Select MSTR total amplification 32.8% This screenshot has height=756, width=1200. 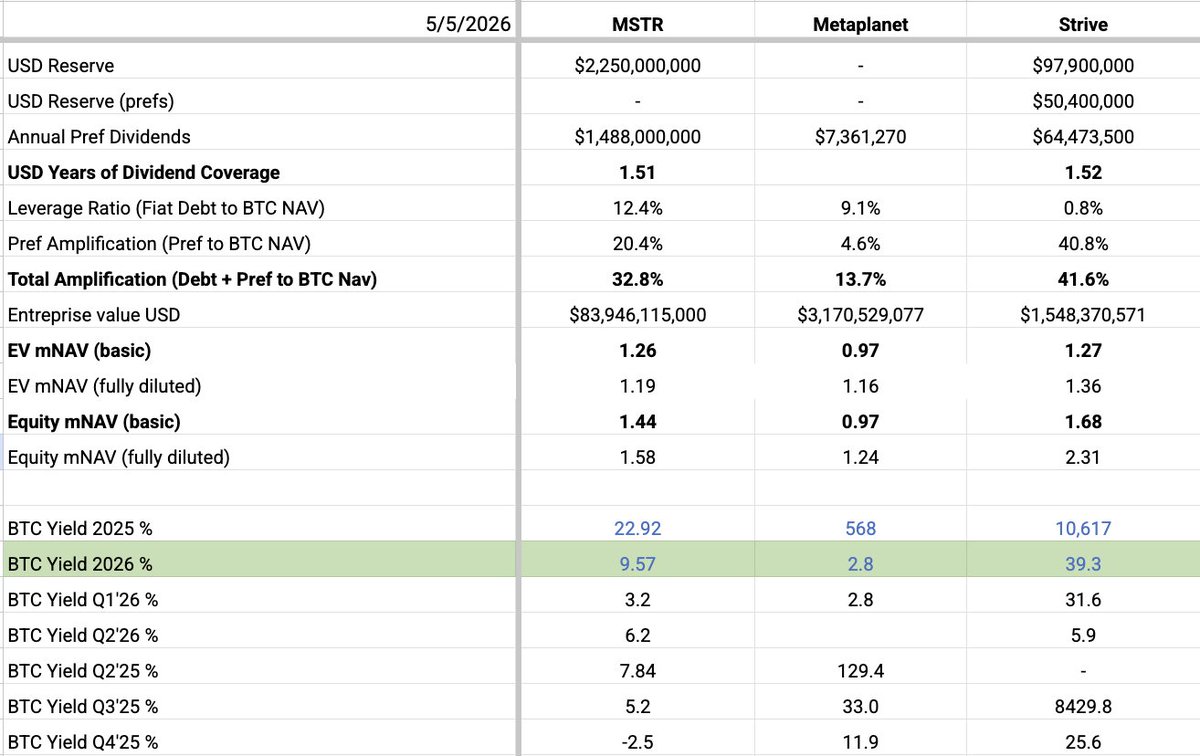pyautogui.click(x=638, y=279)
